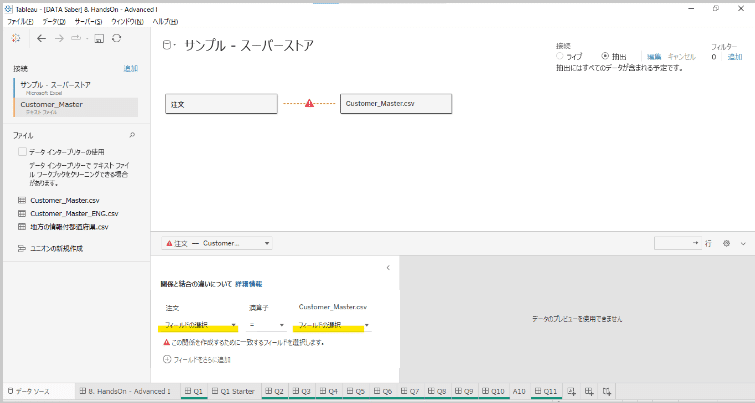The width and height of the screenshot is (755, 403).
Task: Search files with the magnifier icon
Action: click(132, 135)
